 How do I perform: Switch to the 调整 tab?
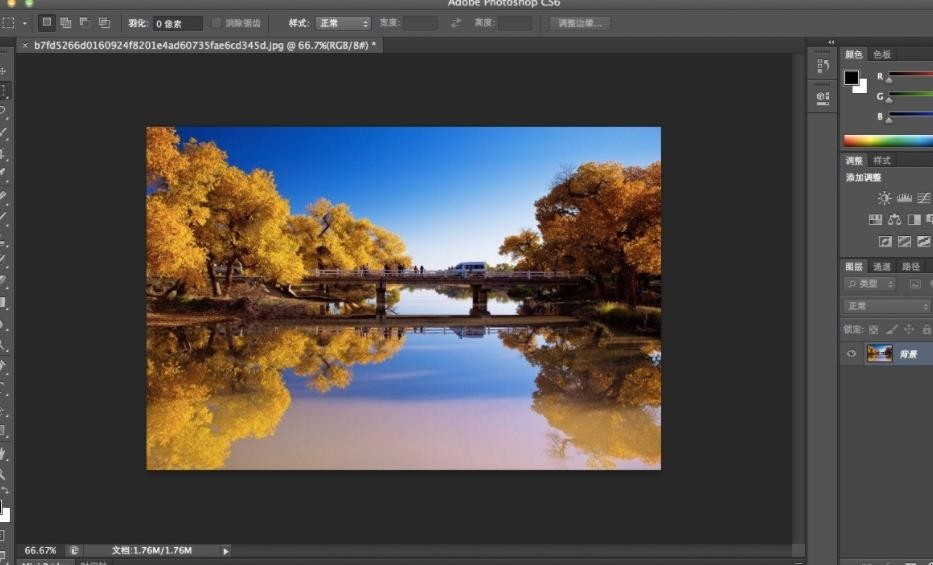click(x=854, y=161)
